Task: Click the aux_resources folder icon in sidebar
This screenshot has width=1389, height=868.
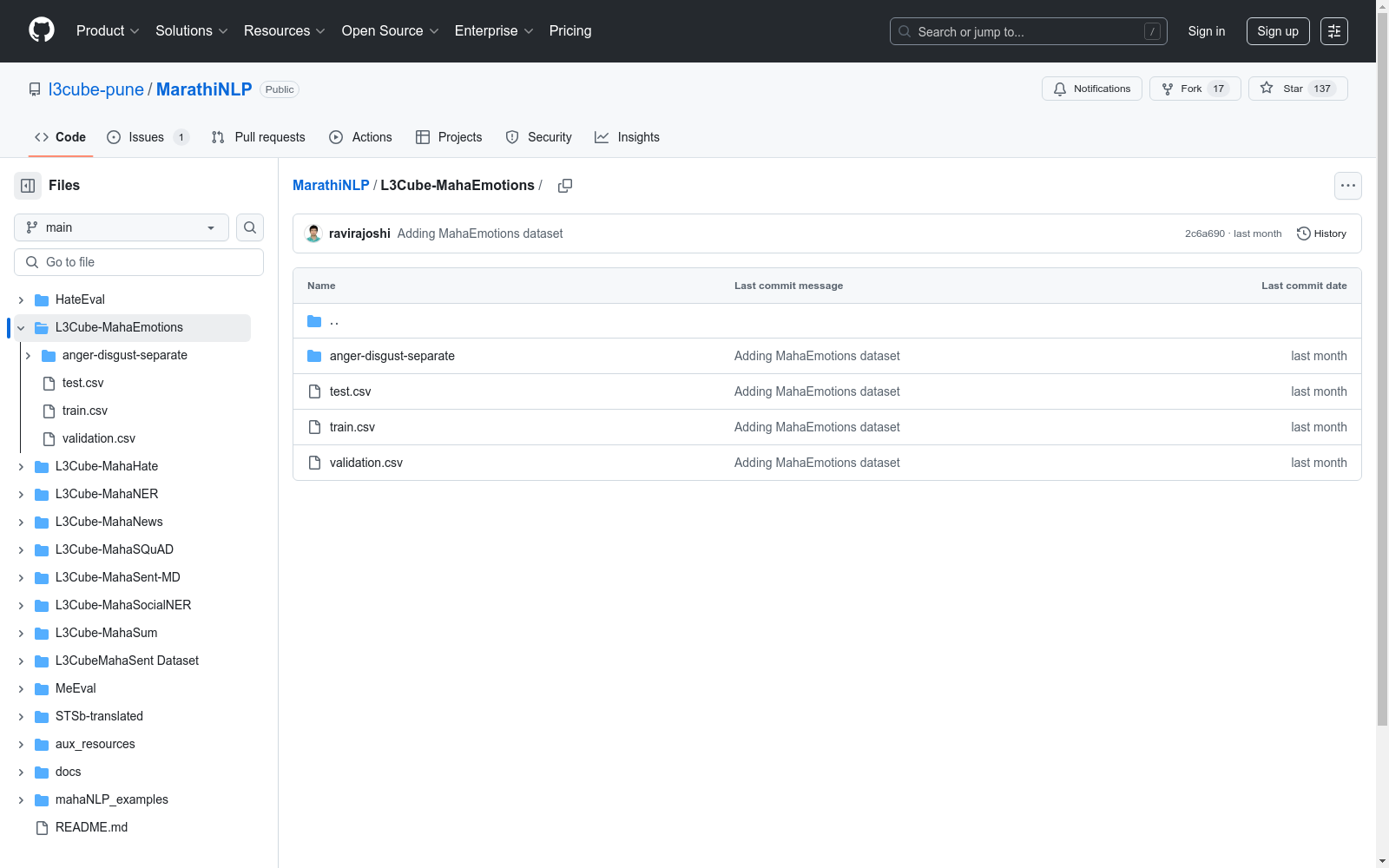Action: [42, 745]
